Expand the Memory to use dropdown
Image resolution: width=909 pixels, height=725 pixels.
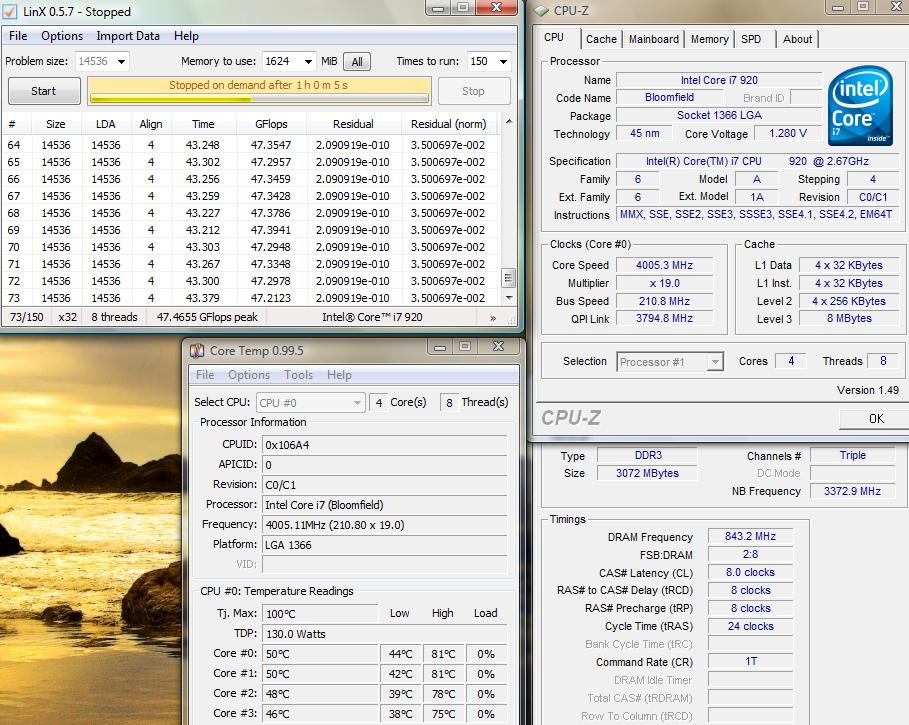290,62
